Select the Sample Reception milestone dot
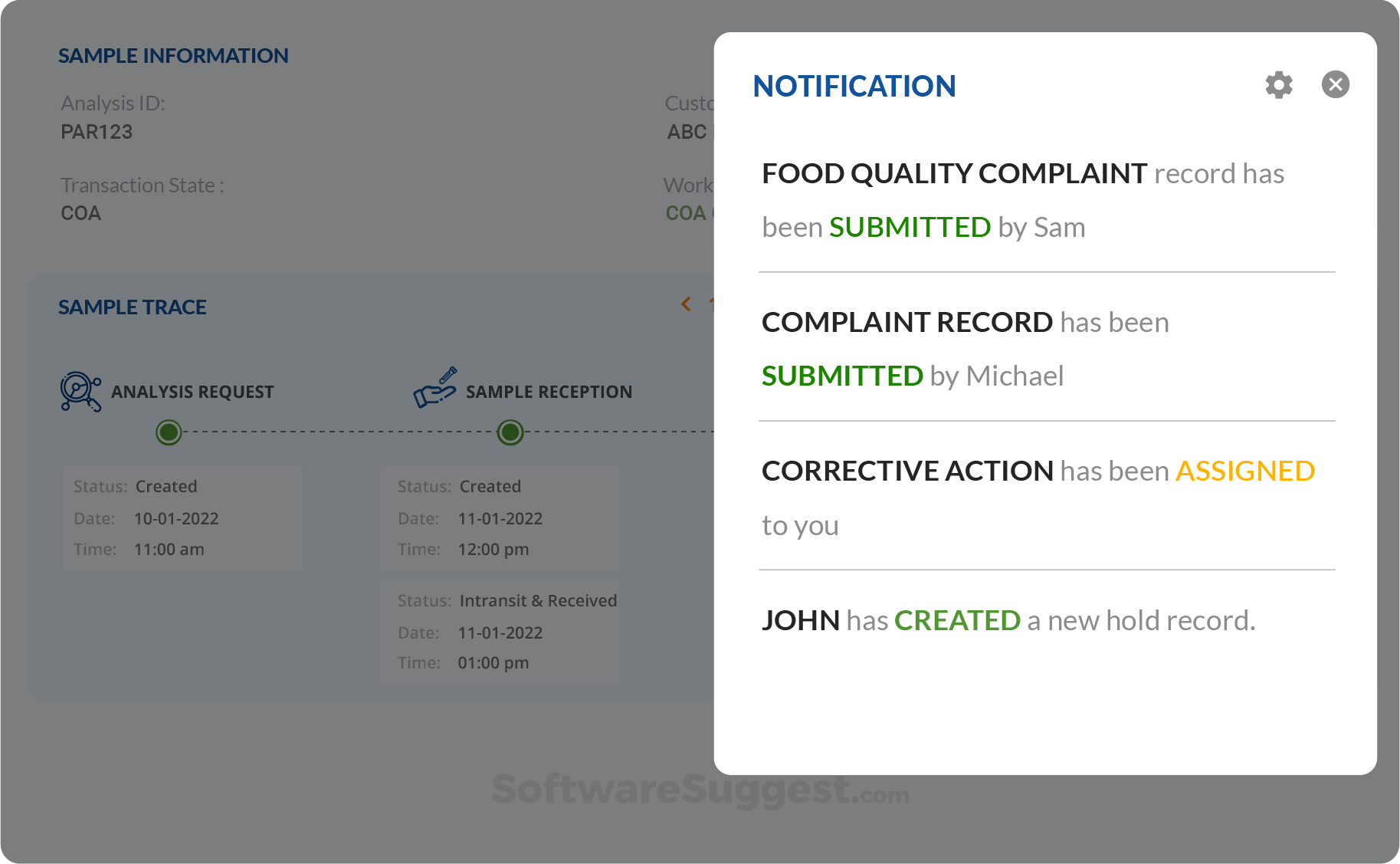The width and height of the screenshot is (1400, 864). tap(509, 432)
